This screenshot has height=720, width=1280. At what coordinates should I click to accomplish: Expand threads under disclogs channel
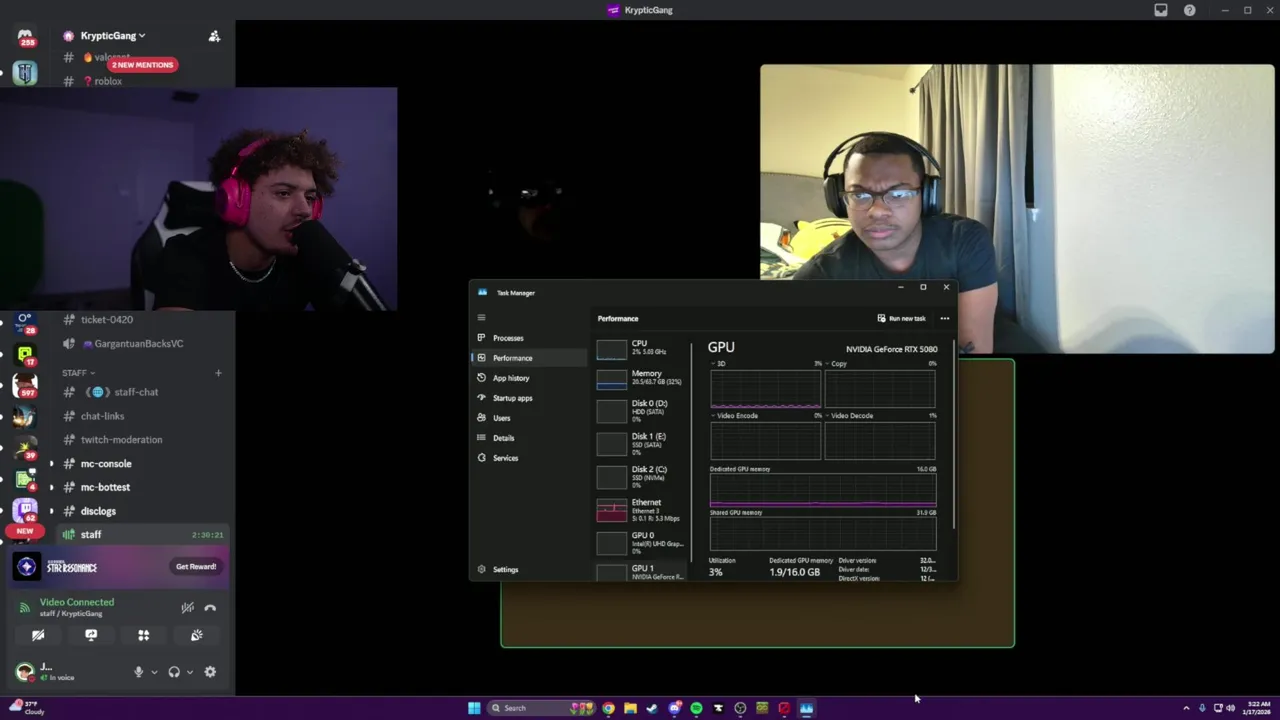coord(52,511)
